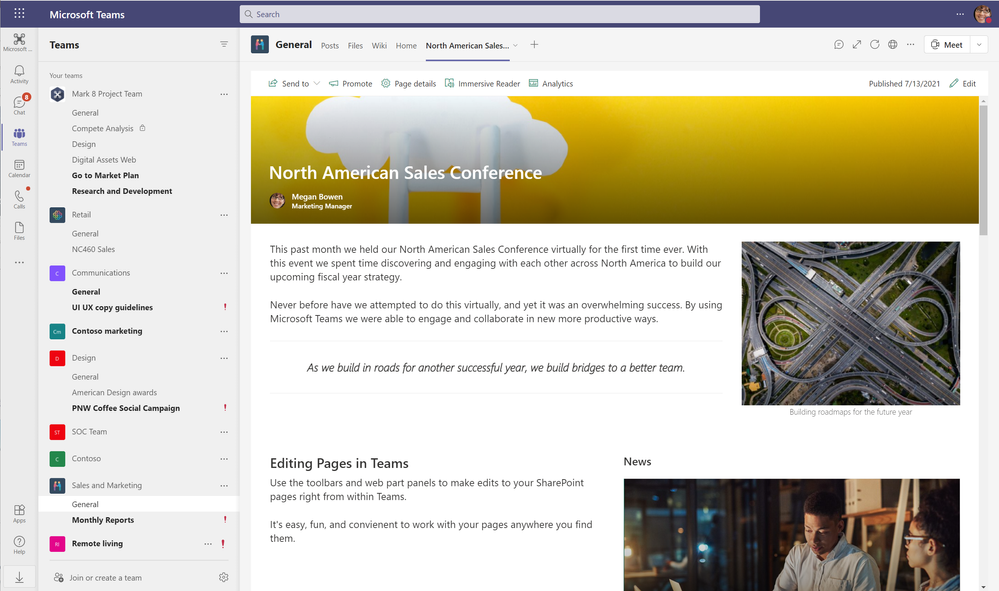Open the Files app in the rail
The image size is (999, 591).
click(19, 231)
